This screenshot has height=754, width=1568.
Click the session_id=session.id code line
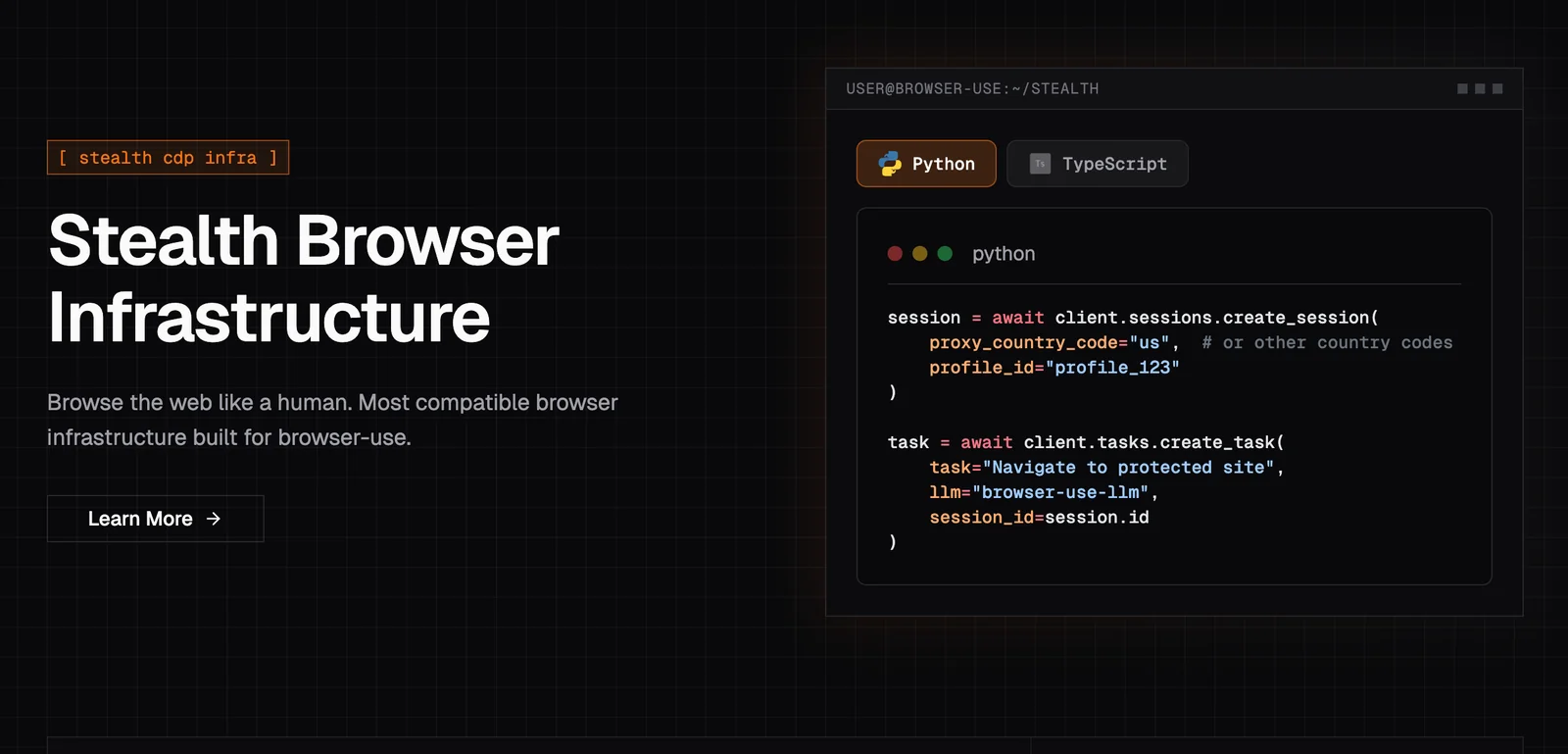[x=1039, y=518]
